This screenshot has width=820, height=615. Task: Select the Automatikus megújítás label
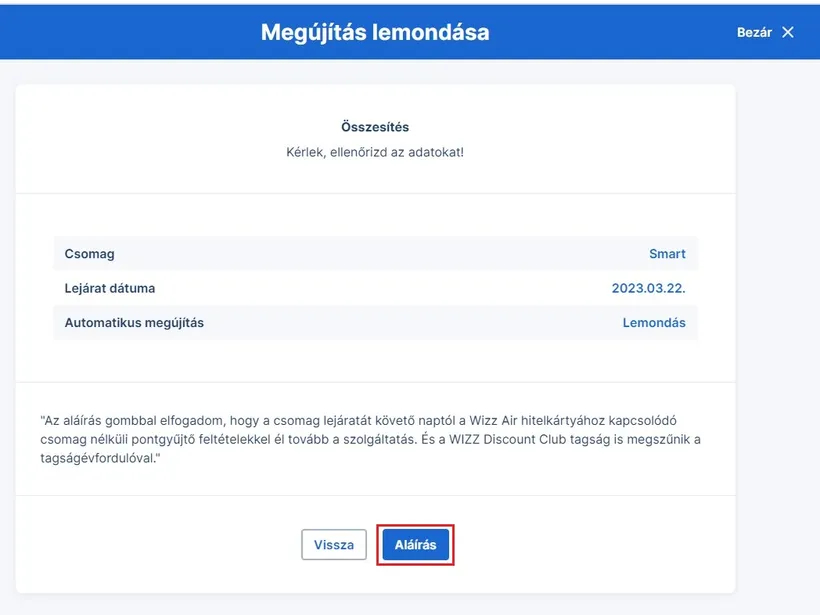point(134,323)
